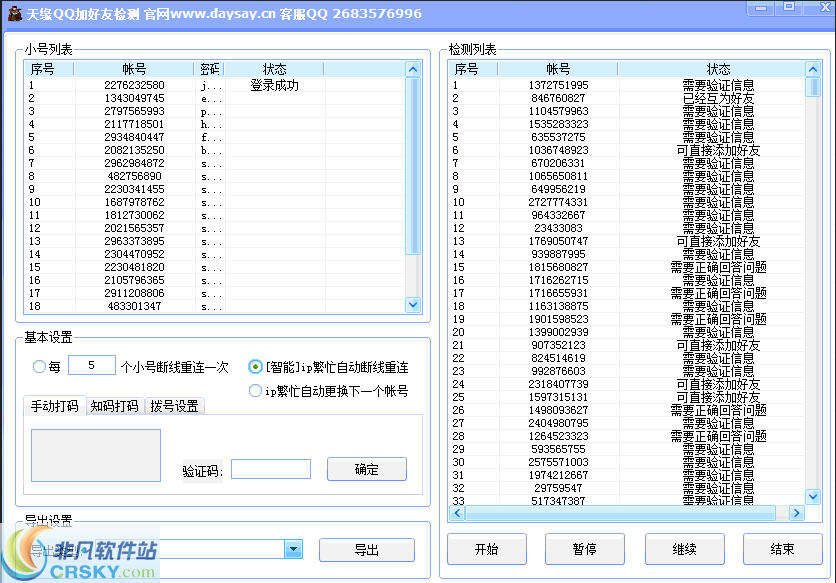Click 已经互为好友 status text
The image size is (836, 583).
(718, 98)
